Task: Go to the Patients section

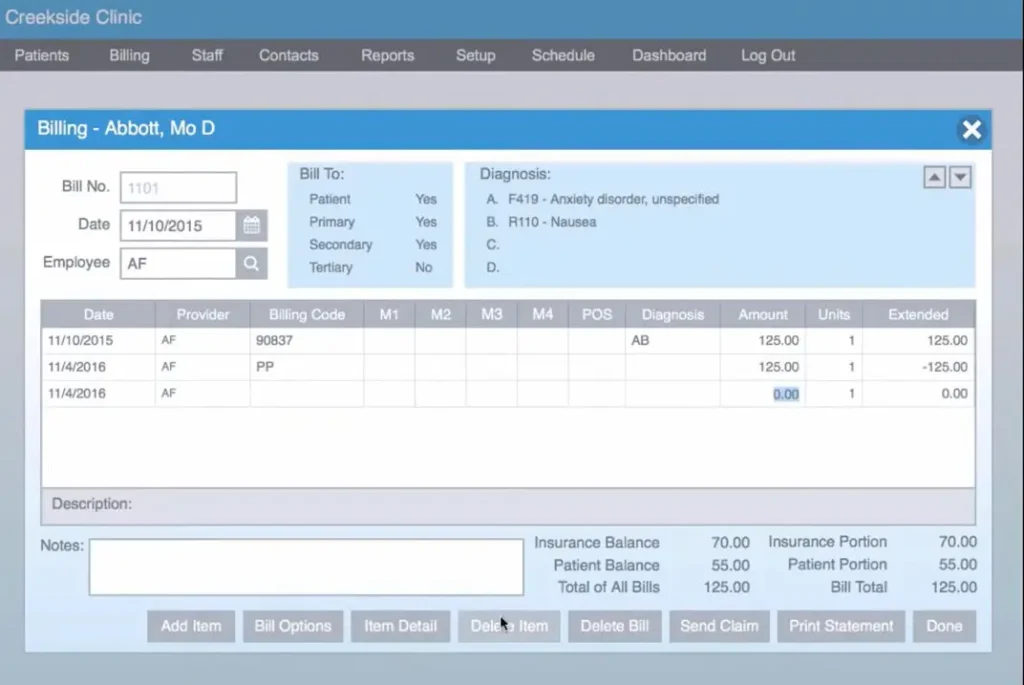Action: click(42, 55)
